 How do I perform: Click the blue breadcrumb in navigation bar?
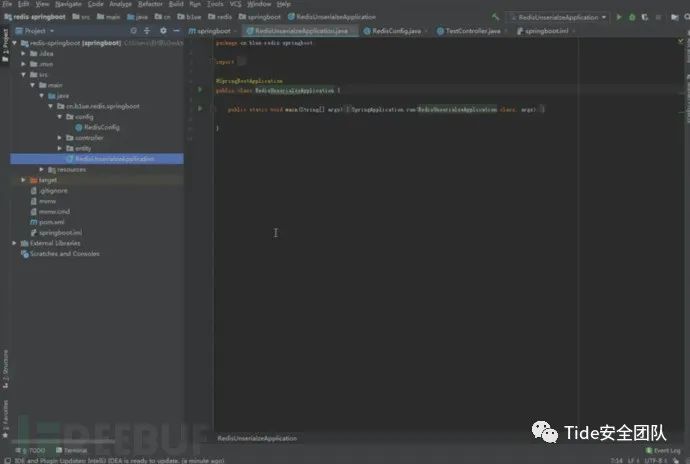point(189,17)
